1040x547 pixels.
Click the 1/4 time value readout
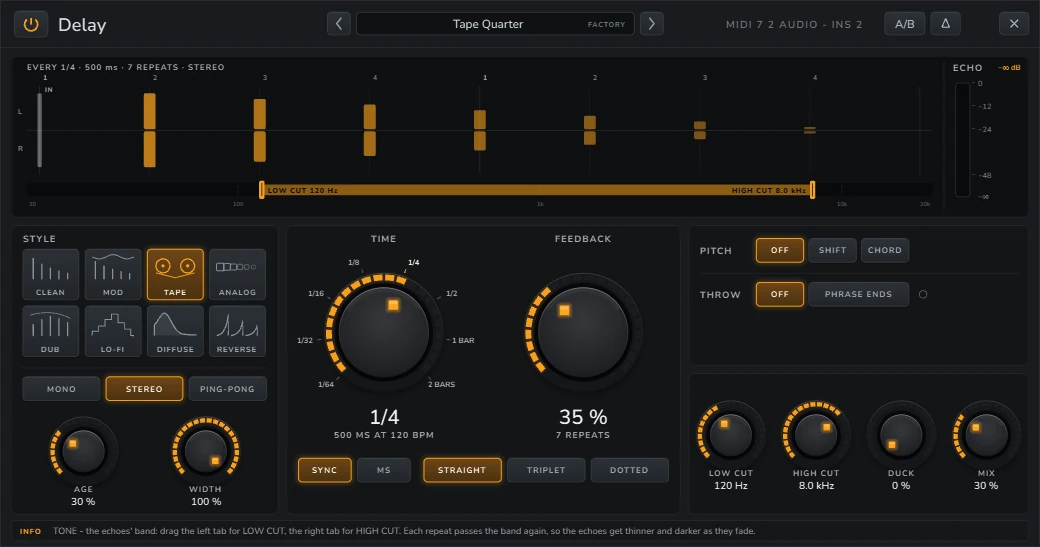tap(384, 417)
